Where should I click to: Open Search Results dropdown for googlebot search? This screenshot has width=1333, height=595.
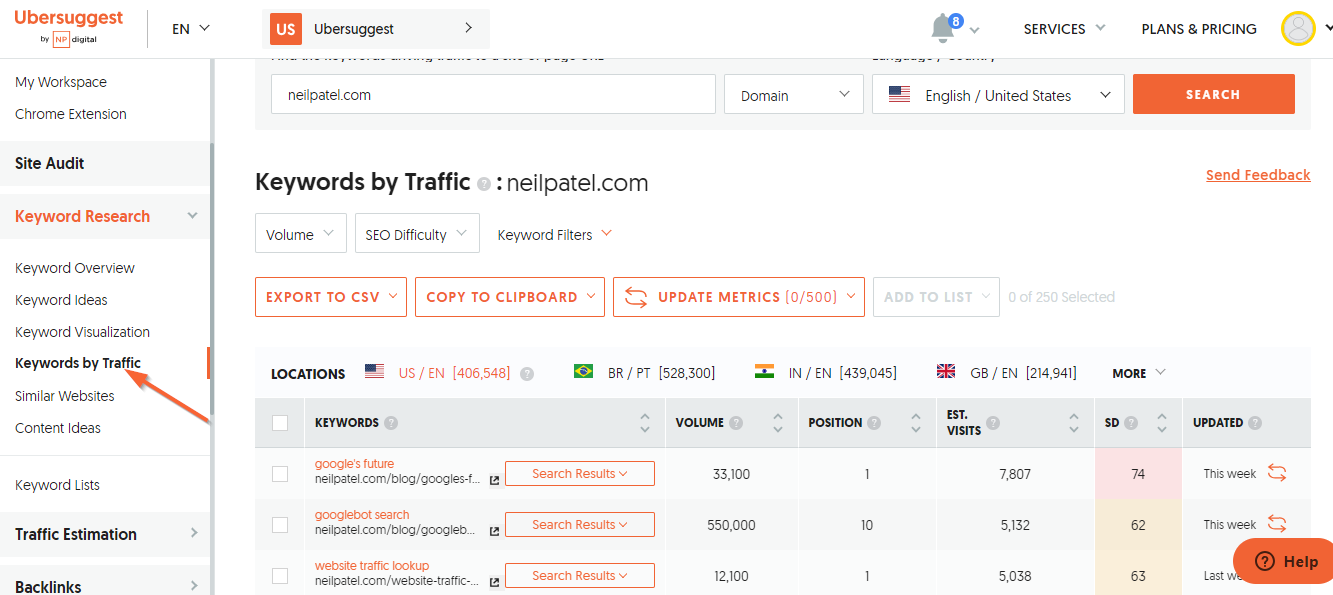(x=580, y=525)
